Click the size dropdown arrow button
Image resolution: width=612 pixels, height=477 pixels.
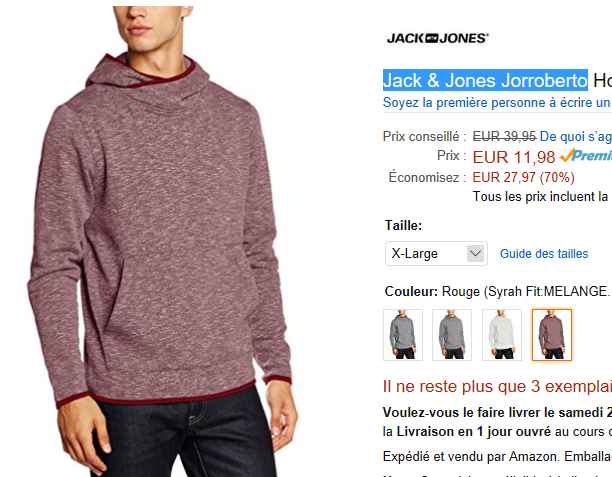475,254
